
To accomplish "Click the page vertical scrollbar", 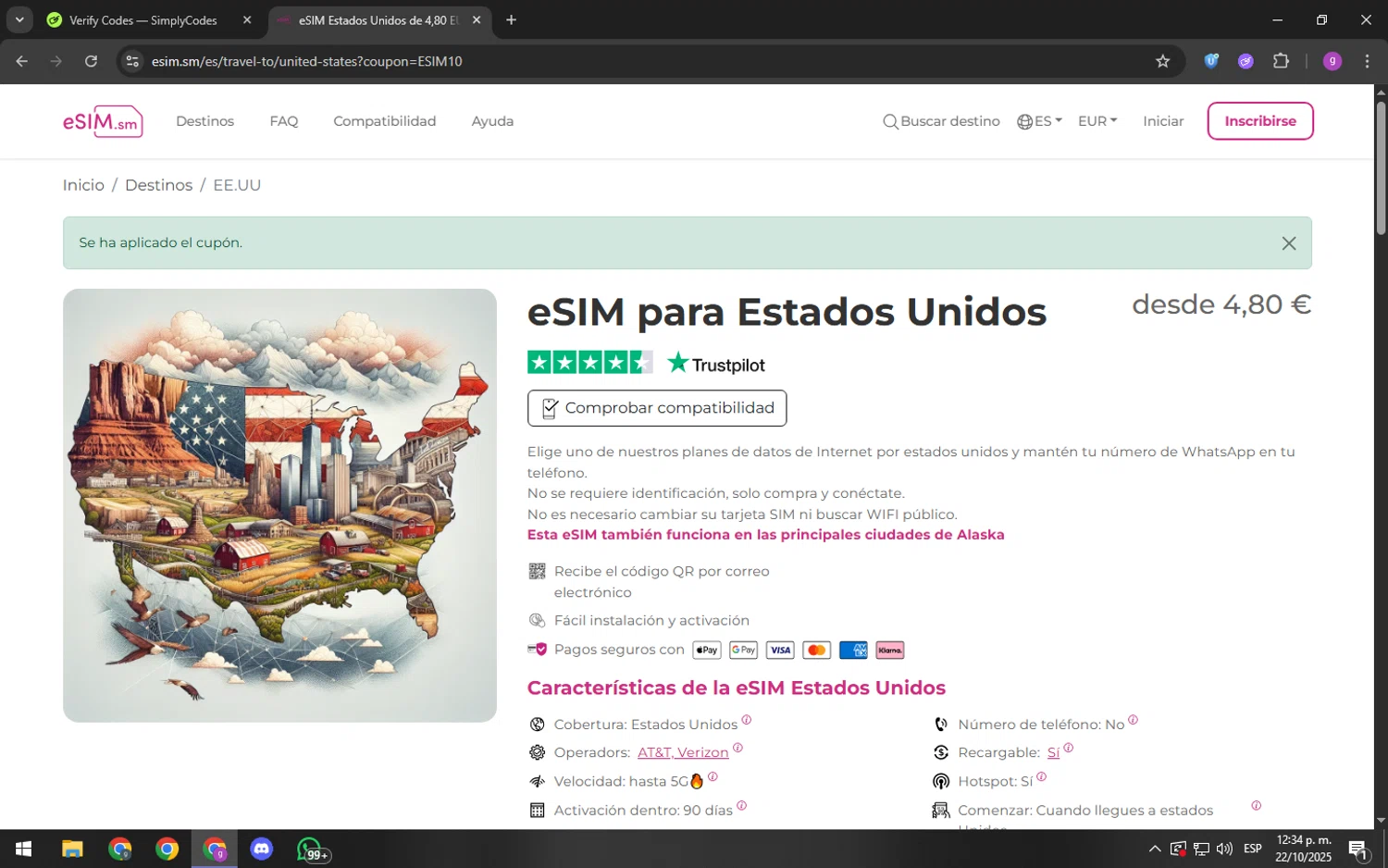I will coord(1381,167).
